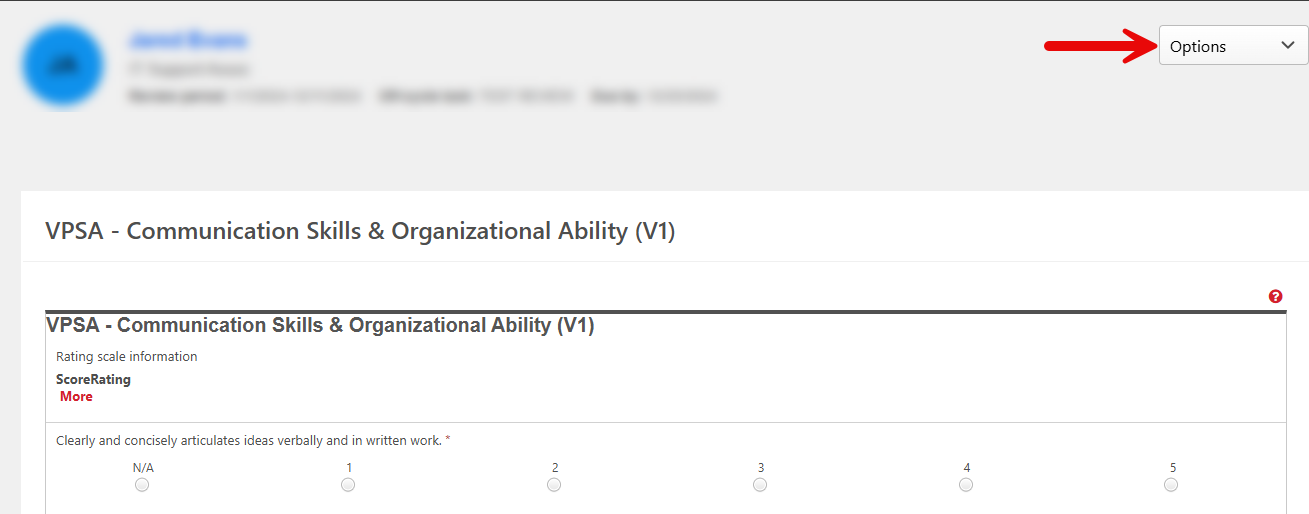Click the number '5' label above radio
The height and width of the screenshot is (514, 1309).
(1173, 468)
